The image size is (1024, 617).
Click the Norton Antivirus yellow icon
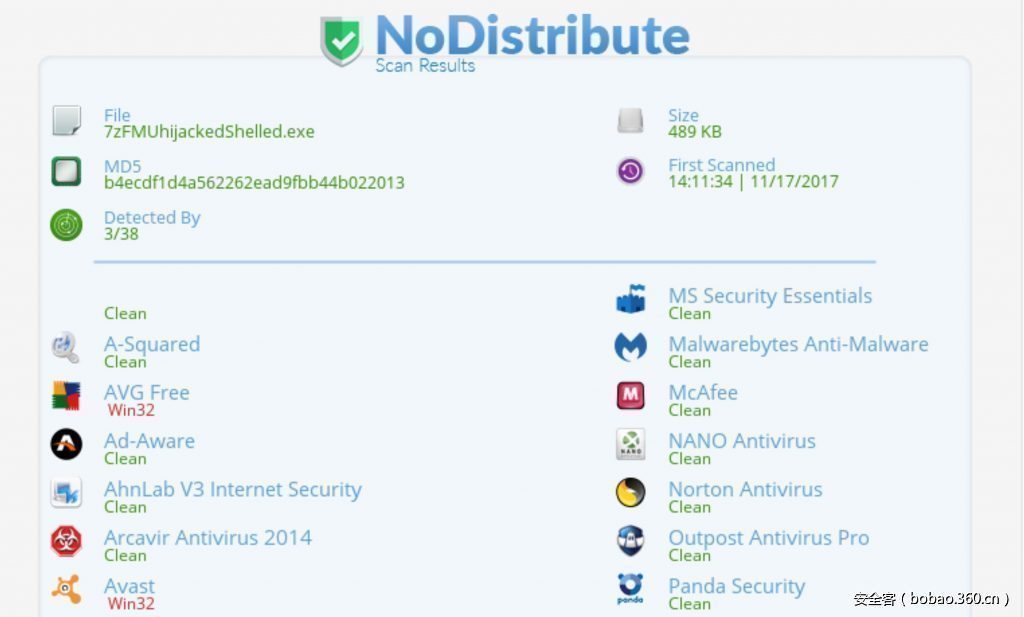(630, 493)
